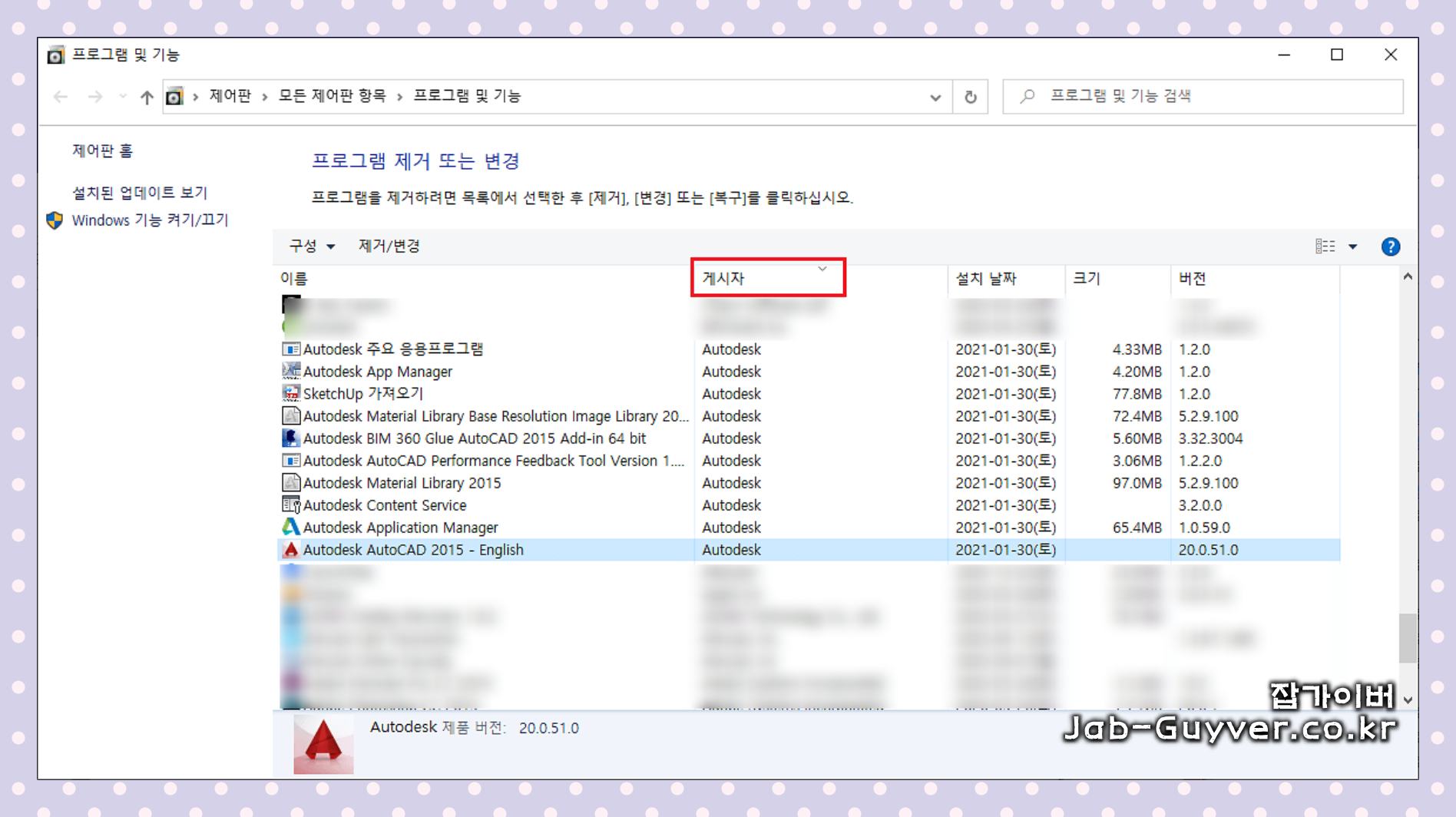This screenshot has height=817, width=1456.
Task: Open 제어판 홈 link
Action: pyautogui.click(x=102, y=151)
